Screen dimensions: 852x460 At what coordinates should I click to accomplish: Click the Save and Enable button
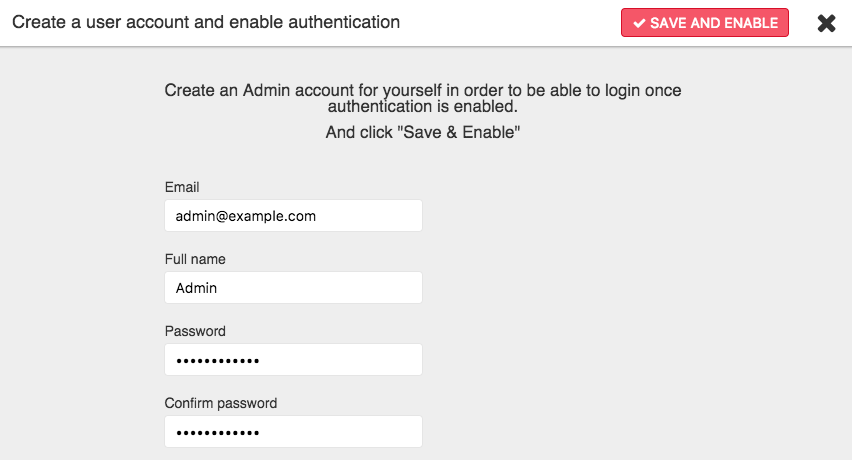pos(705,23)
